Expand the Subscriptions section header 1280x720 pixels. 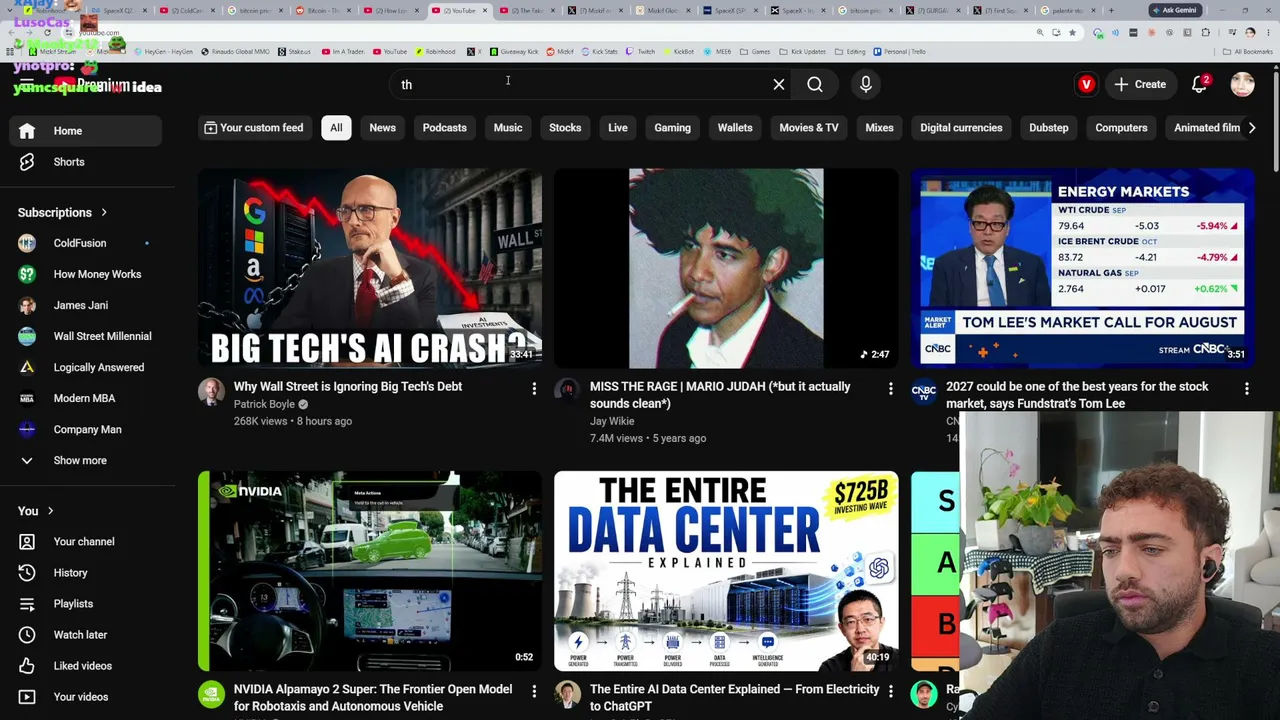click(62, 213)
